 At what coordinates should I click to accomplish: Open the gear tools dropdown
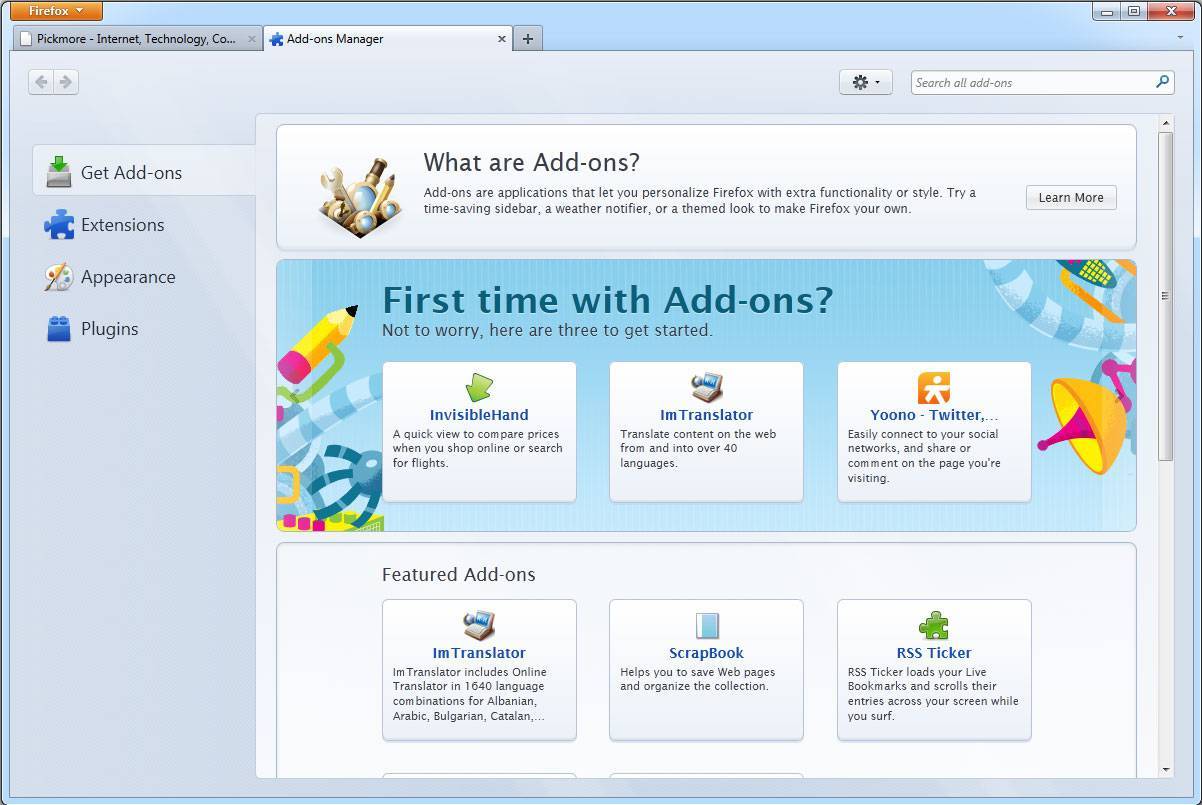865,82
